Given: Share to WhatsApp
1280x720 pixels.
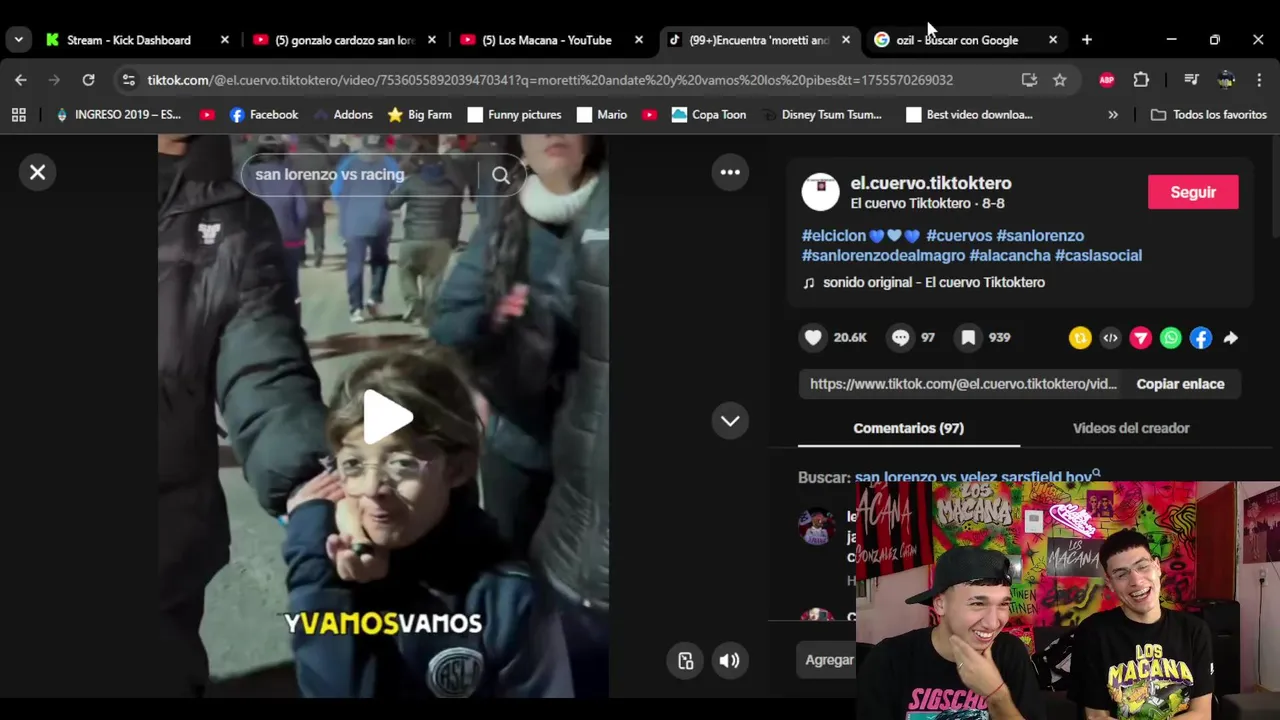Looking at the screenshot, I should point(1170,338).
